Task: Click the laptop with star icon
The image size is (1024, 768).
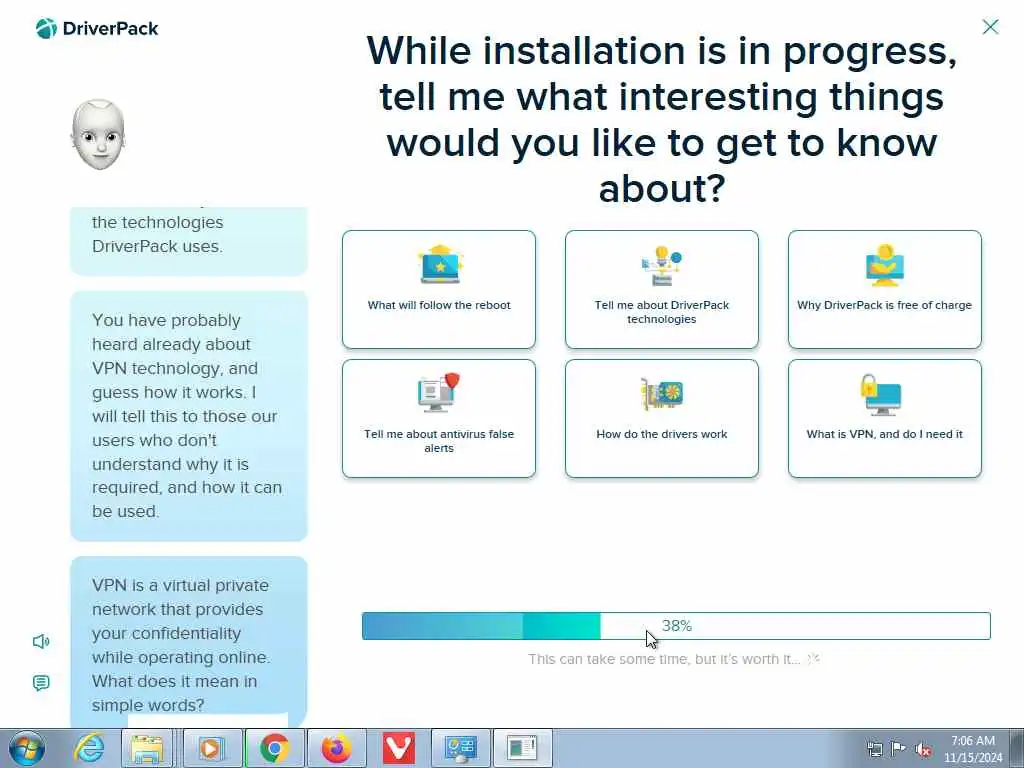Action: (440, 264)
